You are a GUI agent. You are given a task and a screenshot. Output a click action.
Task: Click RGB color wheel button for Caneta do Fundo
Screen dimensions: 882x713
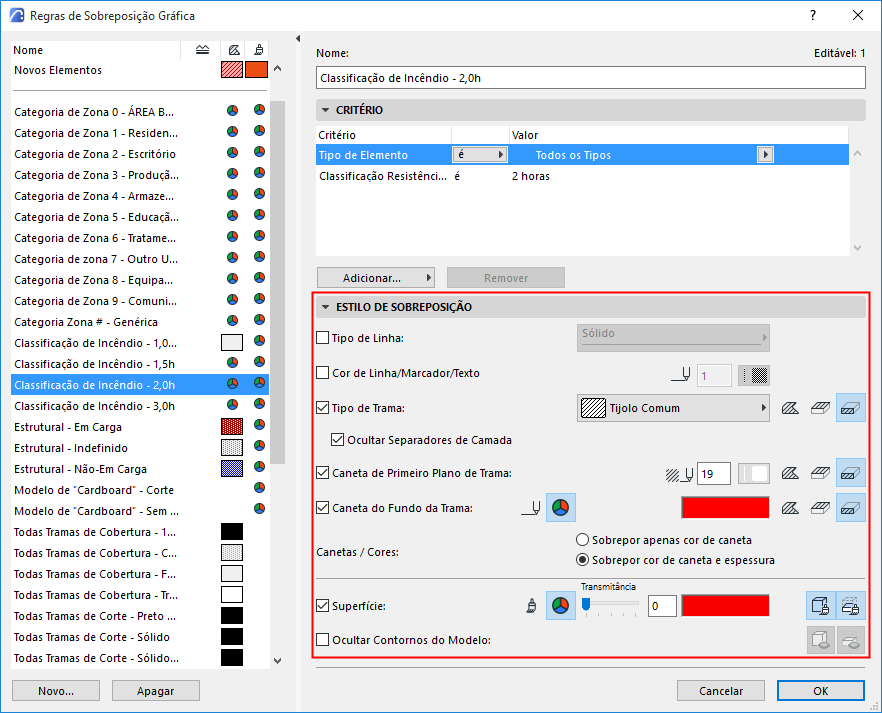(x=560, y=508)
